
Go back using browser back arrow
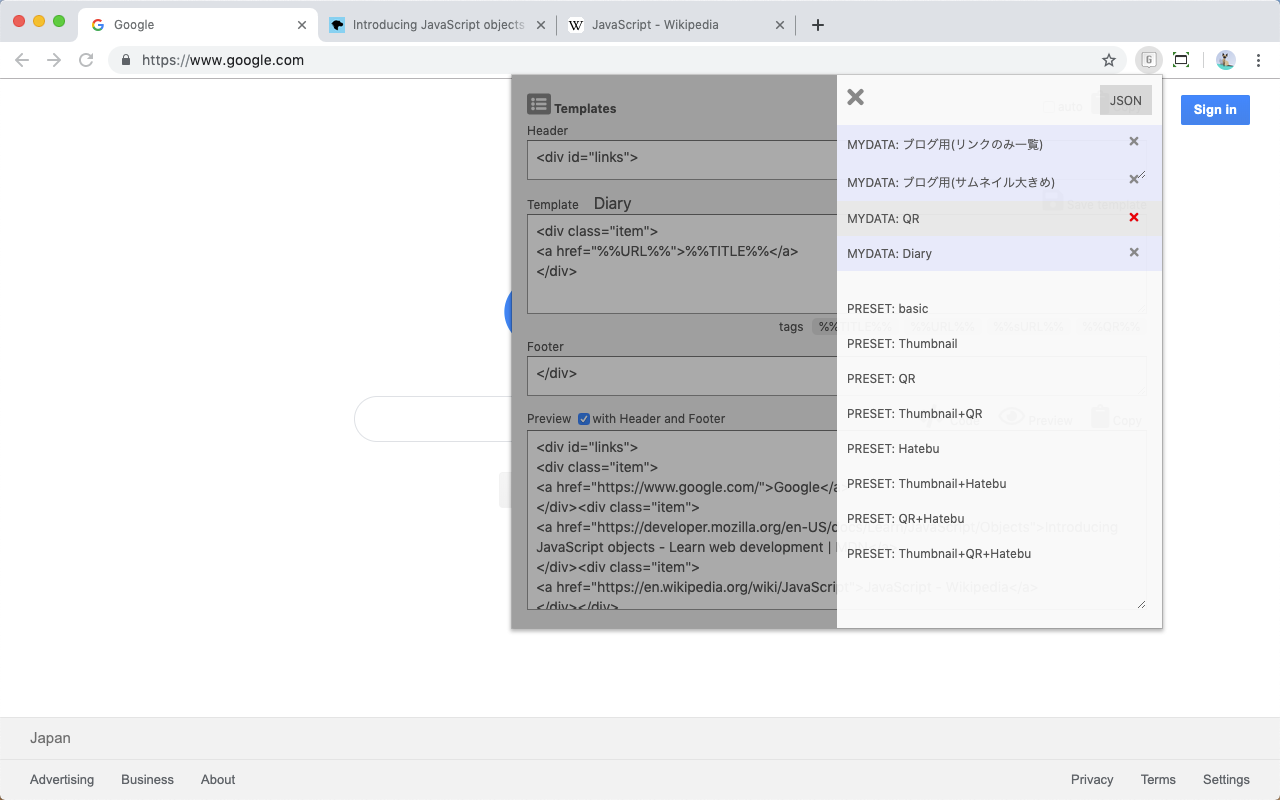coord(22,60)
